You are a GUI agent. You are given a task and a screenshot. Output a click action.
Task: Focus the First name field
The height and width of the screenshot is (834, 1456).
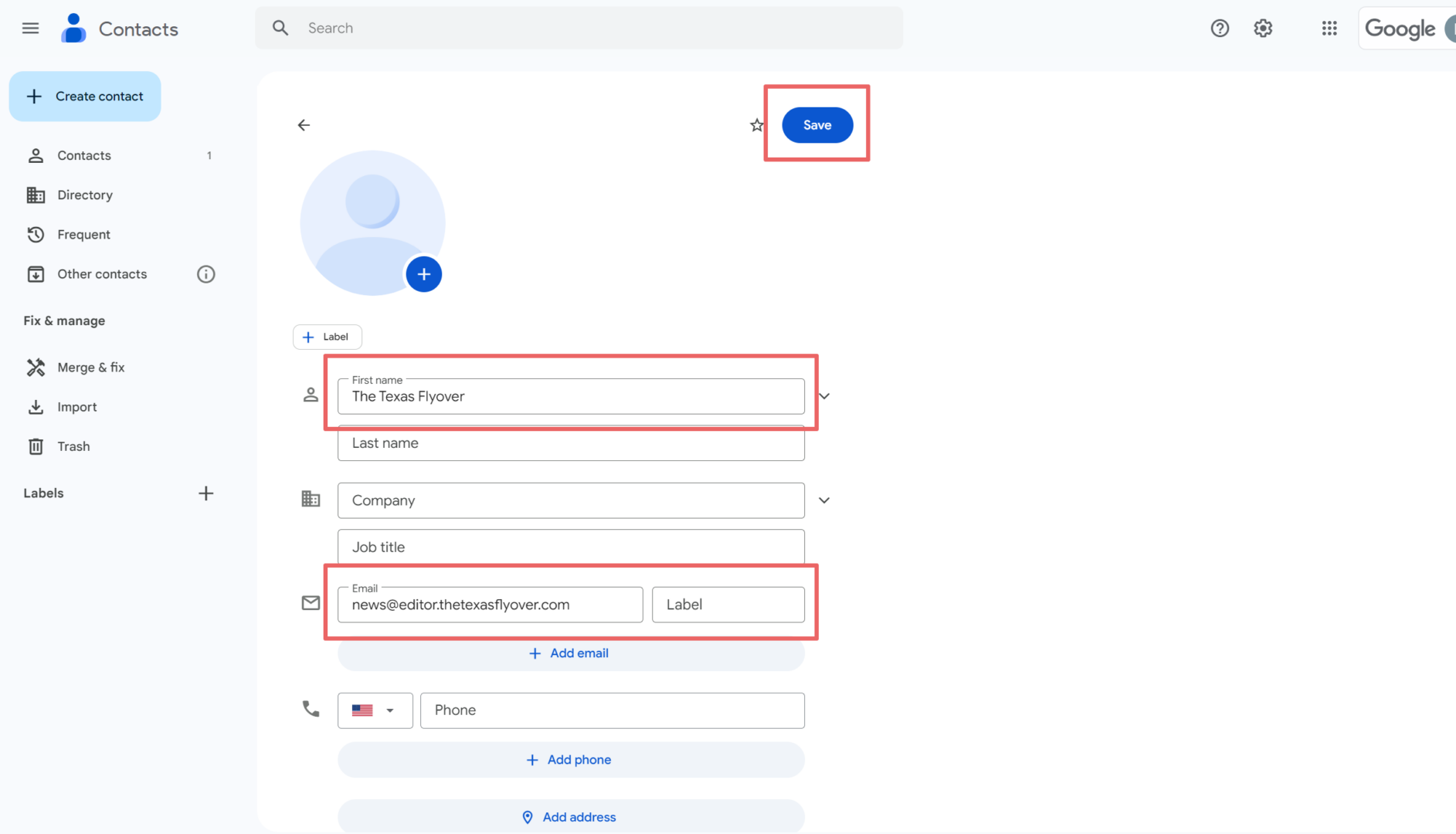[x=571, y=396]
